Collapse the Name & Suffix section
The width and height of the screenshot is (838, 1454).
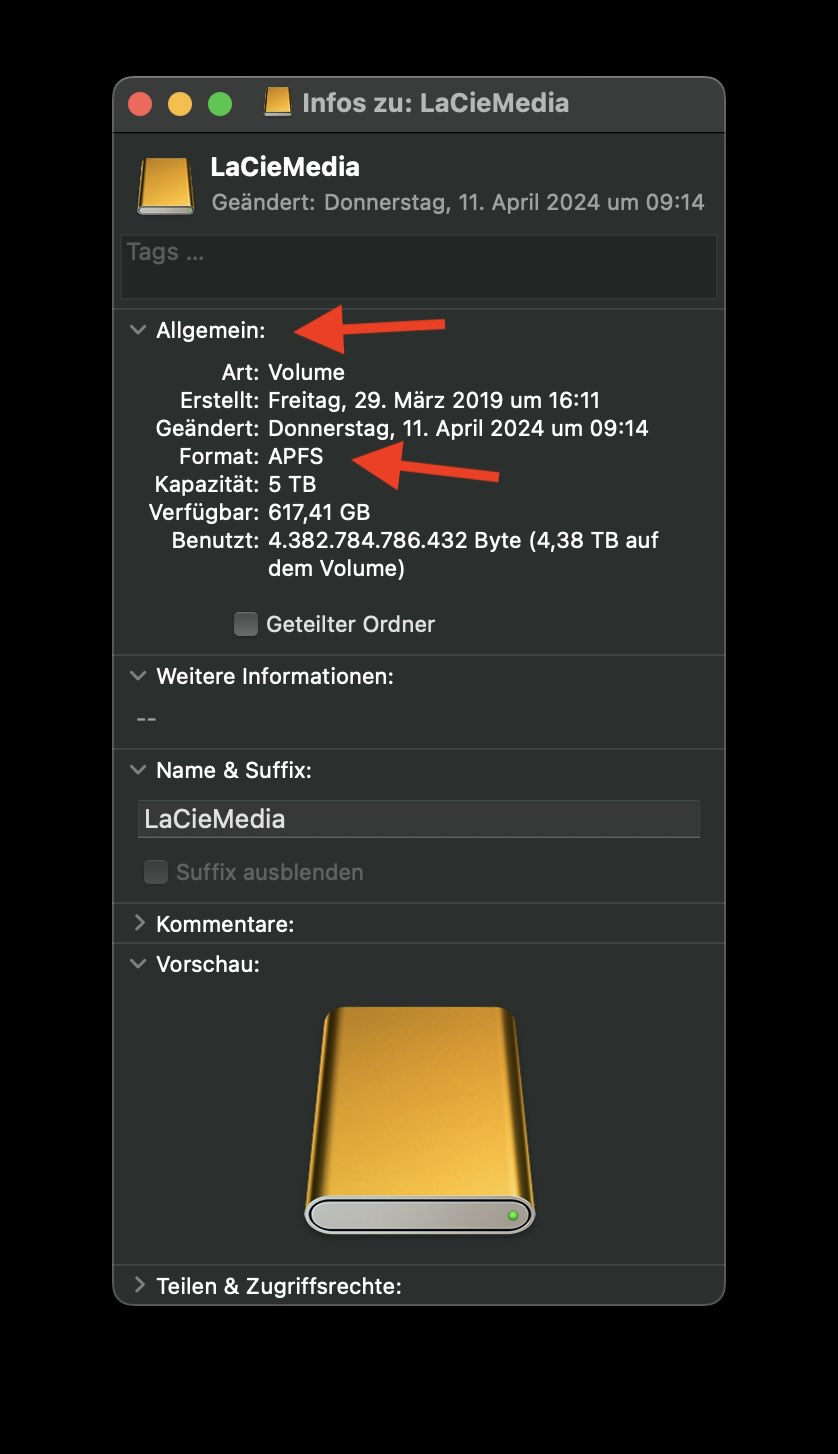139,770
